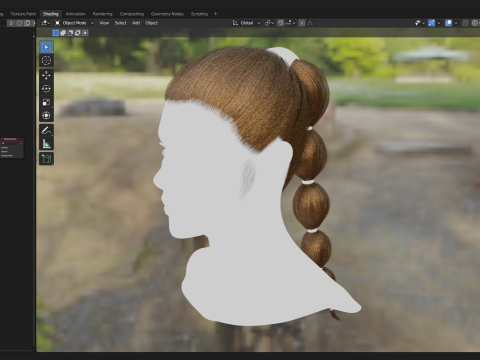Select the Material Output node header
Screen dimensions: 480x360
pyautogui.click(x=11, y=139)
